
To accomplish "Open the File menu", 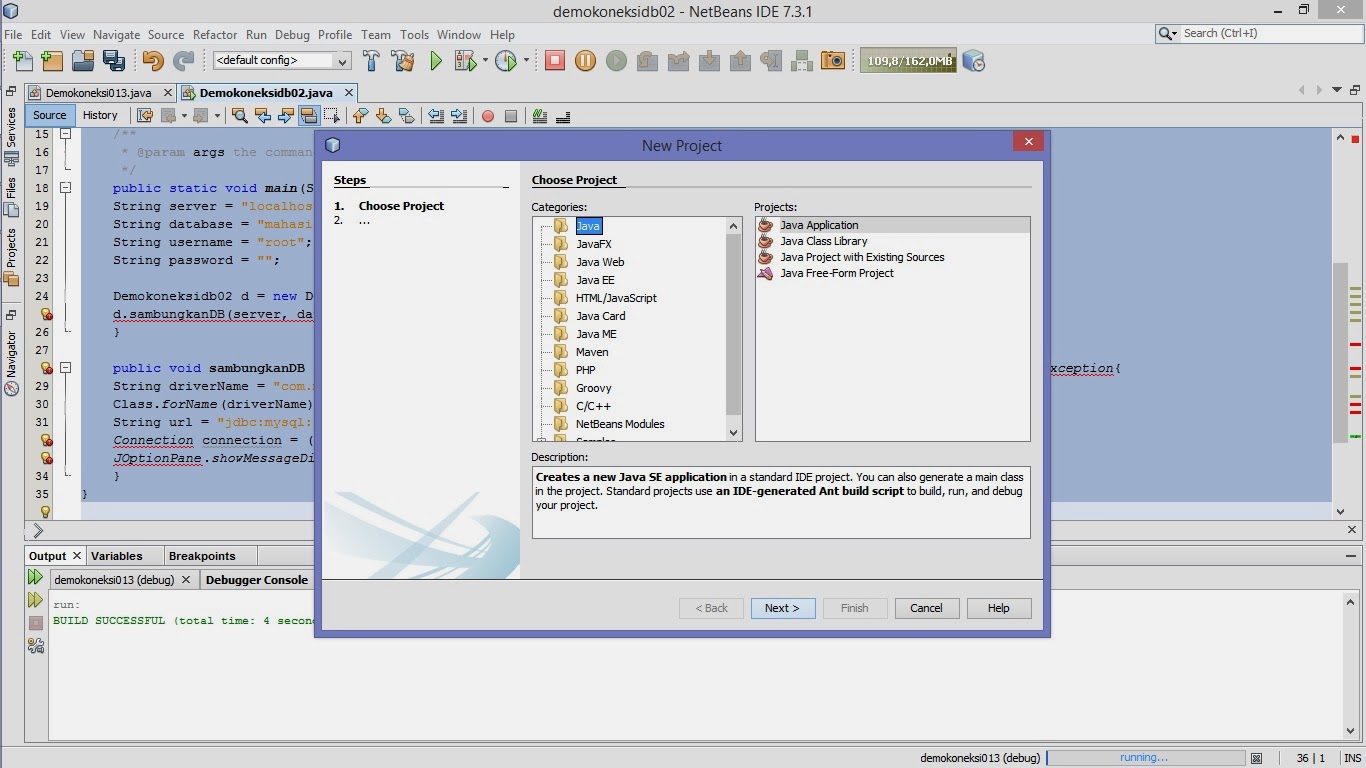I will click(13, 34).
